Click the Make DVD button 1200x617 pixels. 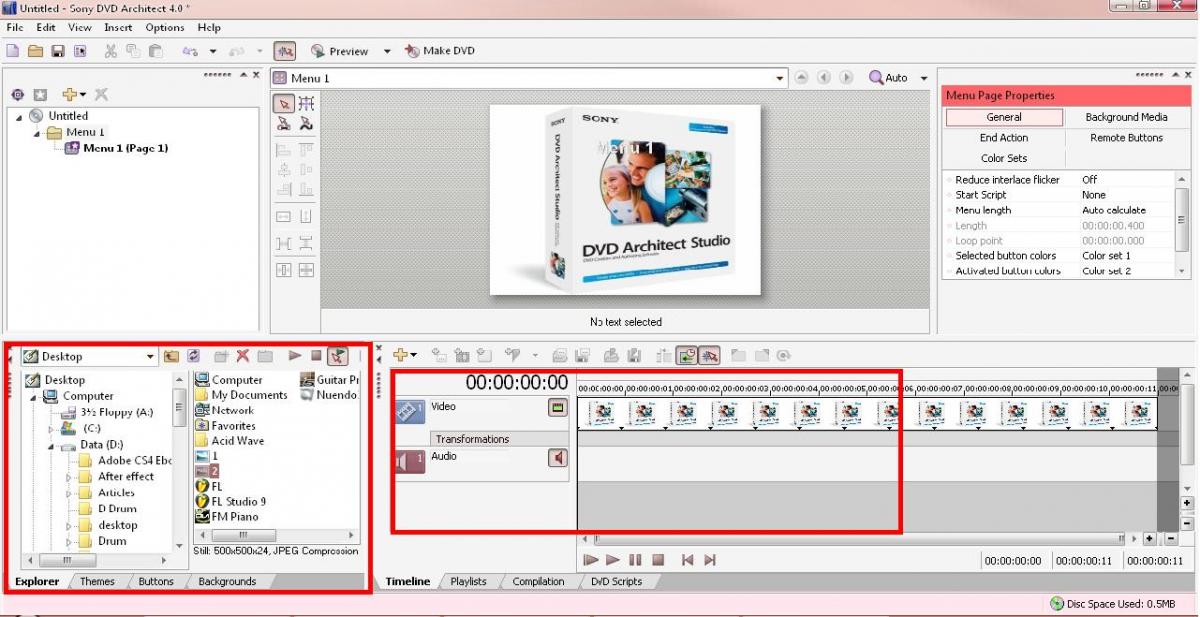tap(440, 51)
